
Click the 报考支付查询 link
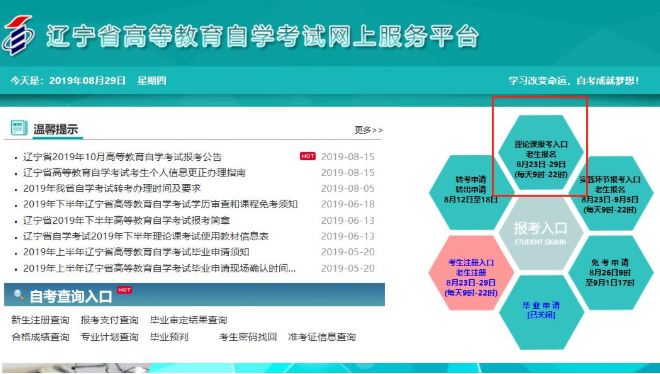pos(109,320)
